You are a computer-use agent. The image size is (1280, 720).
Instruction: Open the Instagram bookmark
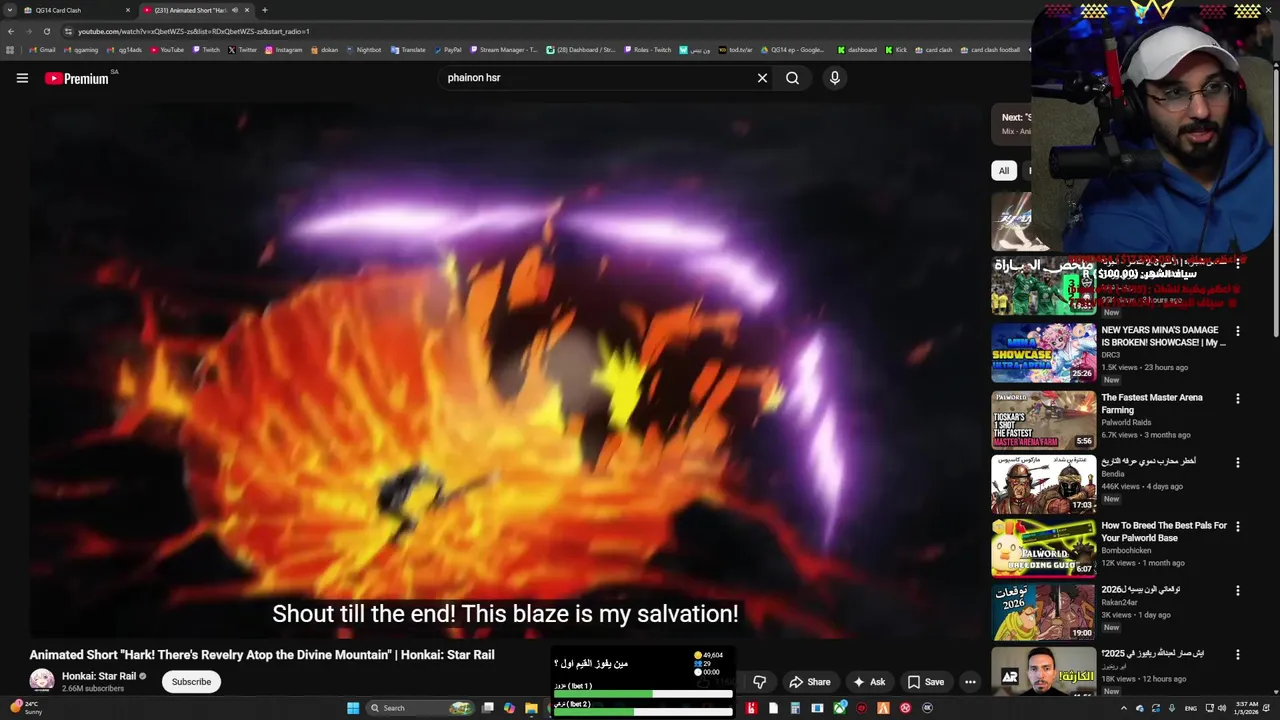click(283, 50)
